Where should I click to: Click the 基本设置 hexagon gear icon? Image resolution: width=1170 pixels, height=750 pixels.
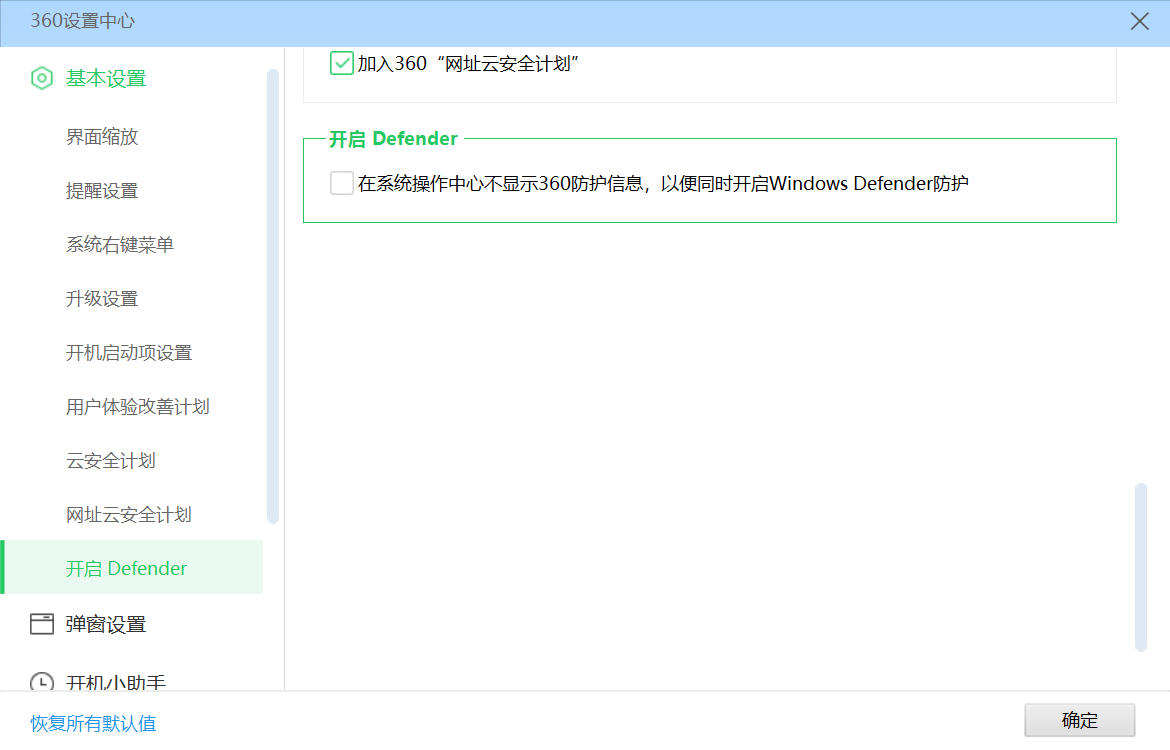click(42, 78)
